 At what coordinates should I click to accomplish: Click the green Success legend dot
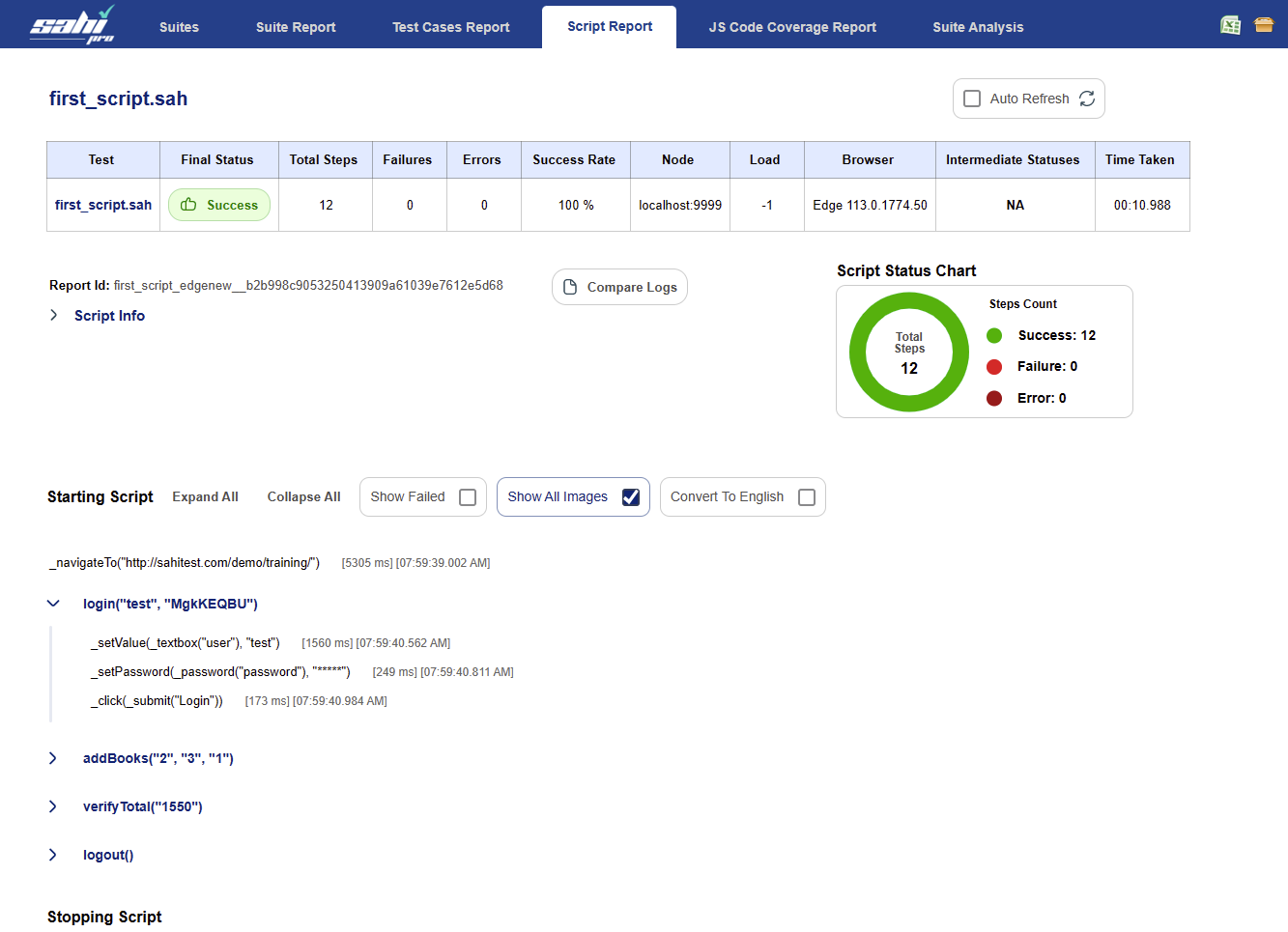pyautogui.click(x=994, y=335)
